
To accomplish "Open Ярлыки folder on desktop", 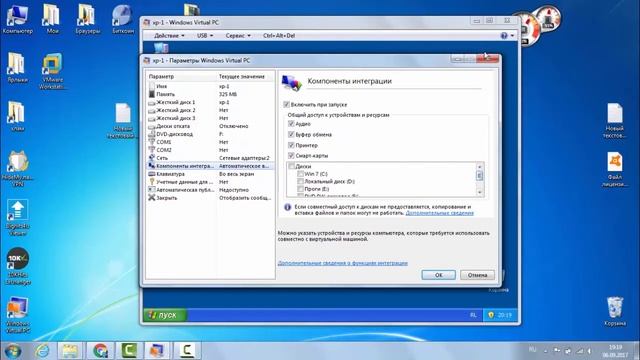I will 17,68.
